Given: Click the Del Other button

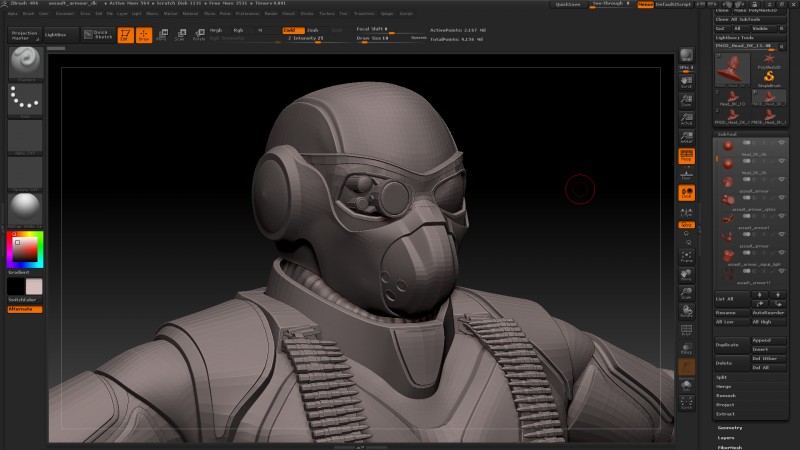Looking at the screenshot, I should point(768,359).
